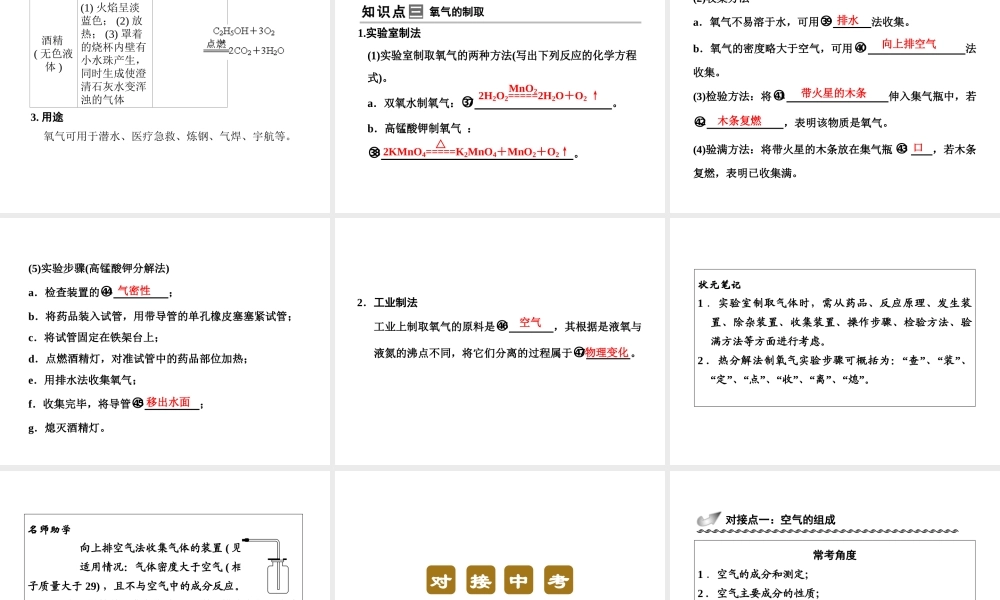Open the slide containing 2. 工业制法
This screenshot has height=600, width=1000.
pyautogui.click(x=500, y=342)
